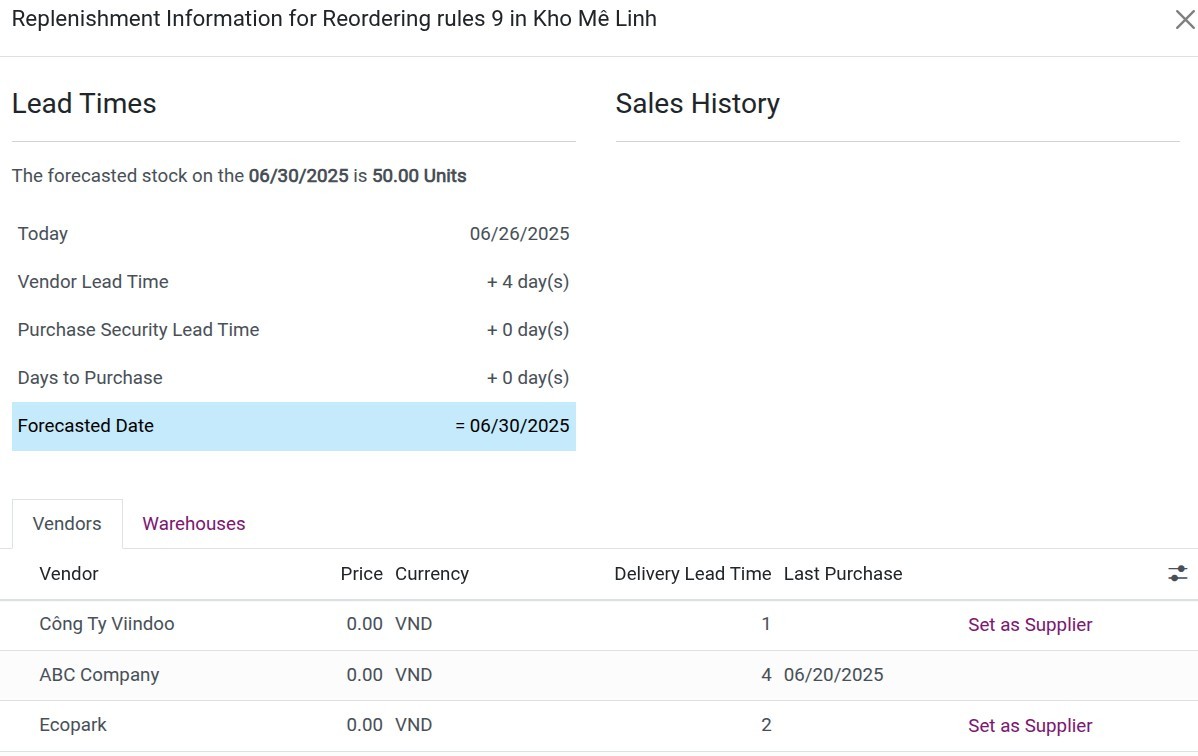Open the ABC Company vendor row
Viewport: 1198px width, 756px height.
[x=99, y=675]
